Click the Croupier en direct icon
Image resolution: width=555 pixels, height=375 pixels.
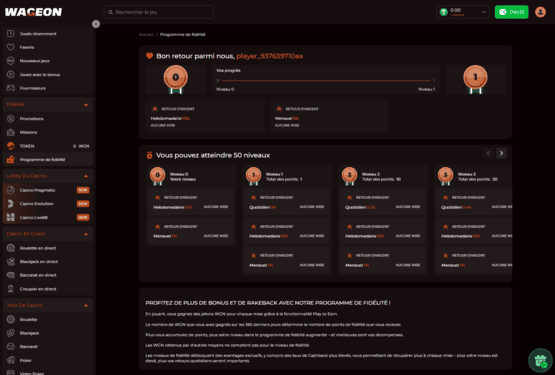point(11,289)
